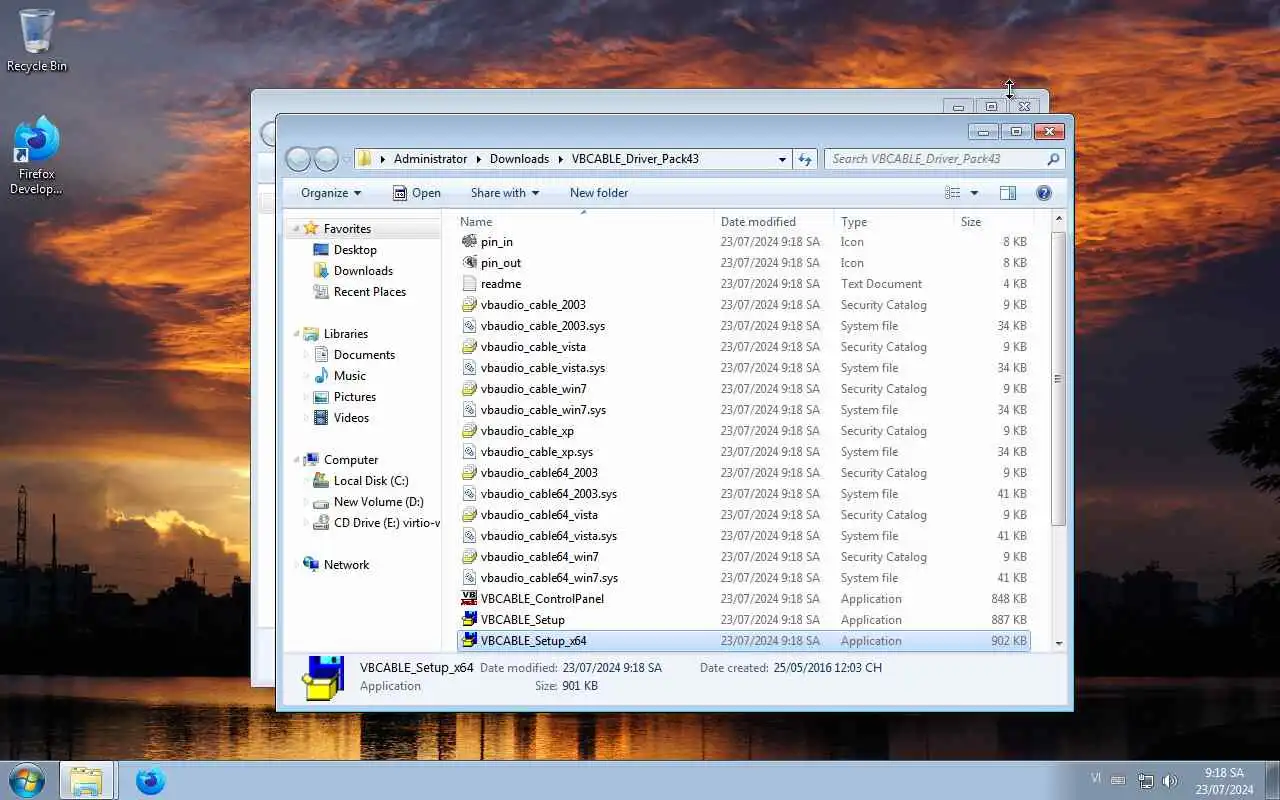This screenshot has width=1280, height=800.
Task: Open the address bar history dropdown arrow
Action: click(782, 159)
